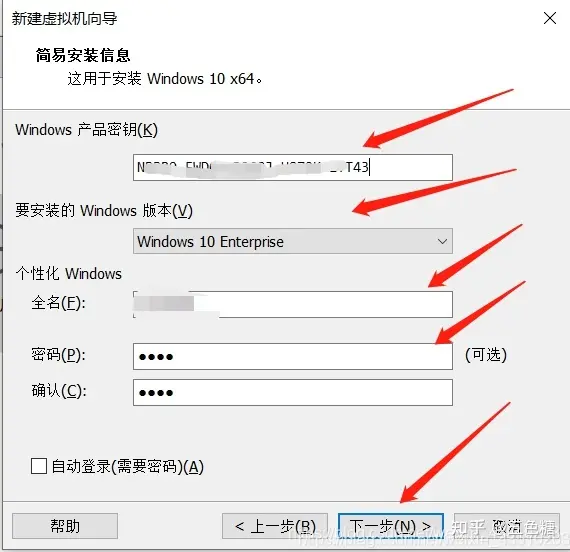The width and height of the screenshot is (570, 552).
Task: Open the Windows 10 Enterprise version dropdown
Action: (x=293, y=241)
